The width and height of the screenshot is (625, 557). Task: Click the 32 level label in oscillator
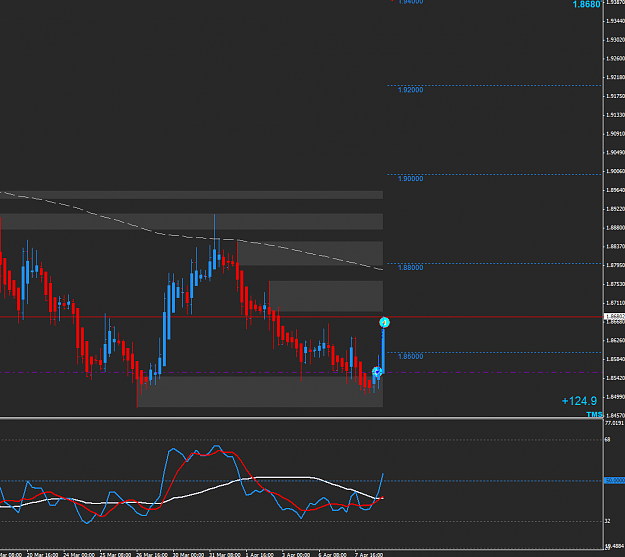point(607,521)
